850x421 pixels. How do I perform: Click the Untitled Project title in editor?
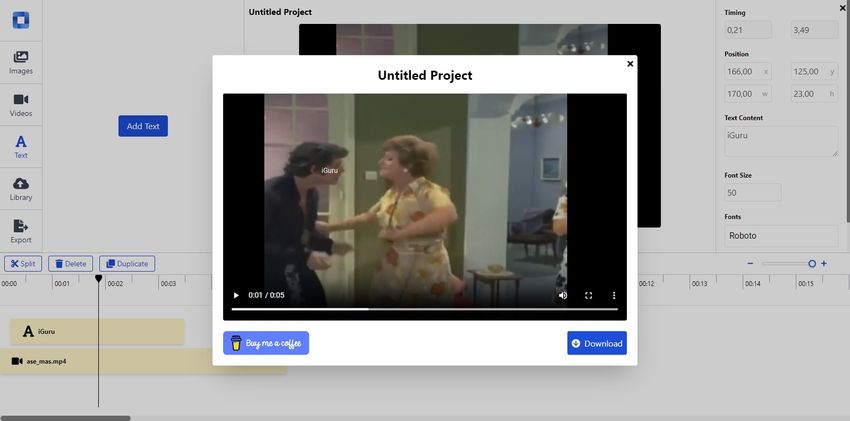click(280, 12)
